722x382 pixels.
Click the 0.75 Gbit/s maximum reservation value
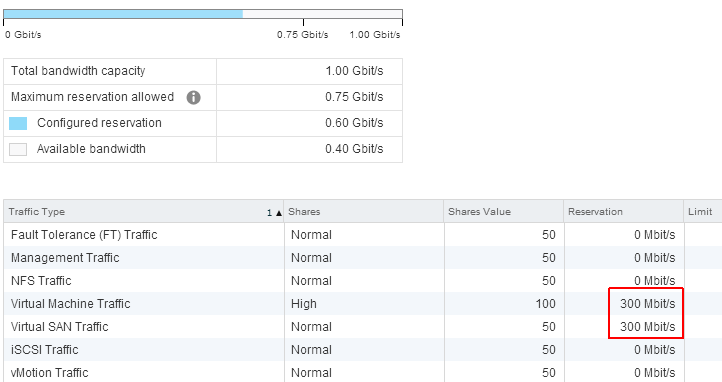(354, 97)
